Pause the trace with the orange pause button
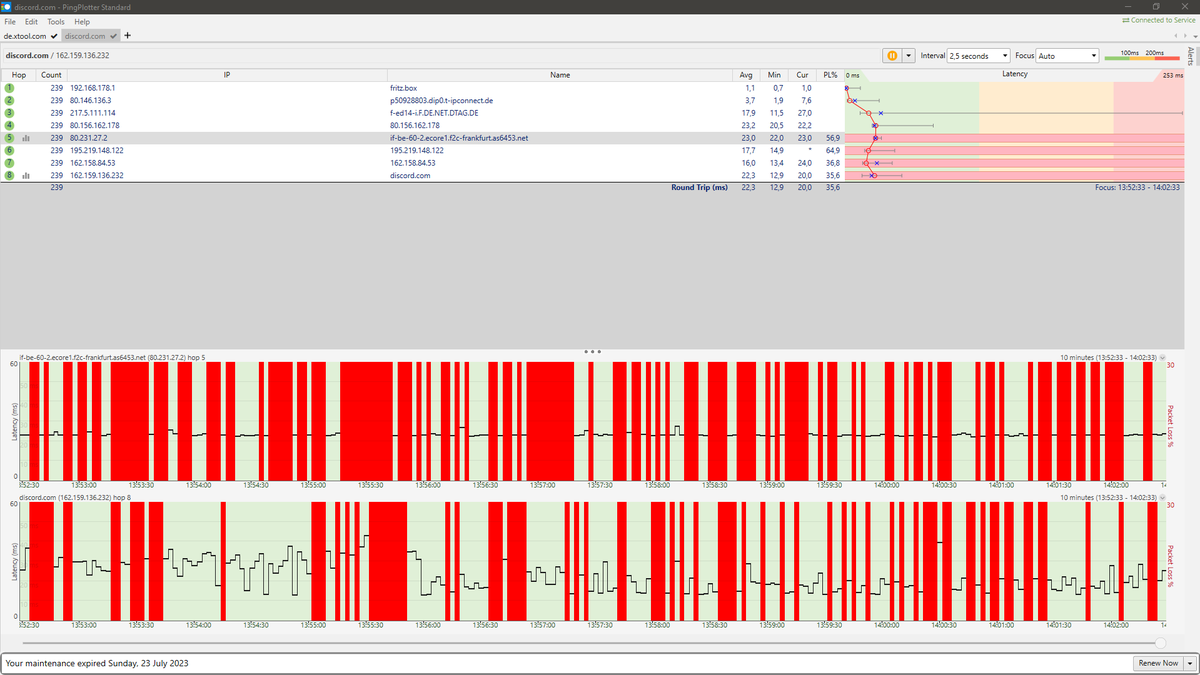 (890, 56)
